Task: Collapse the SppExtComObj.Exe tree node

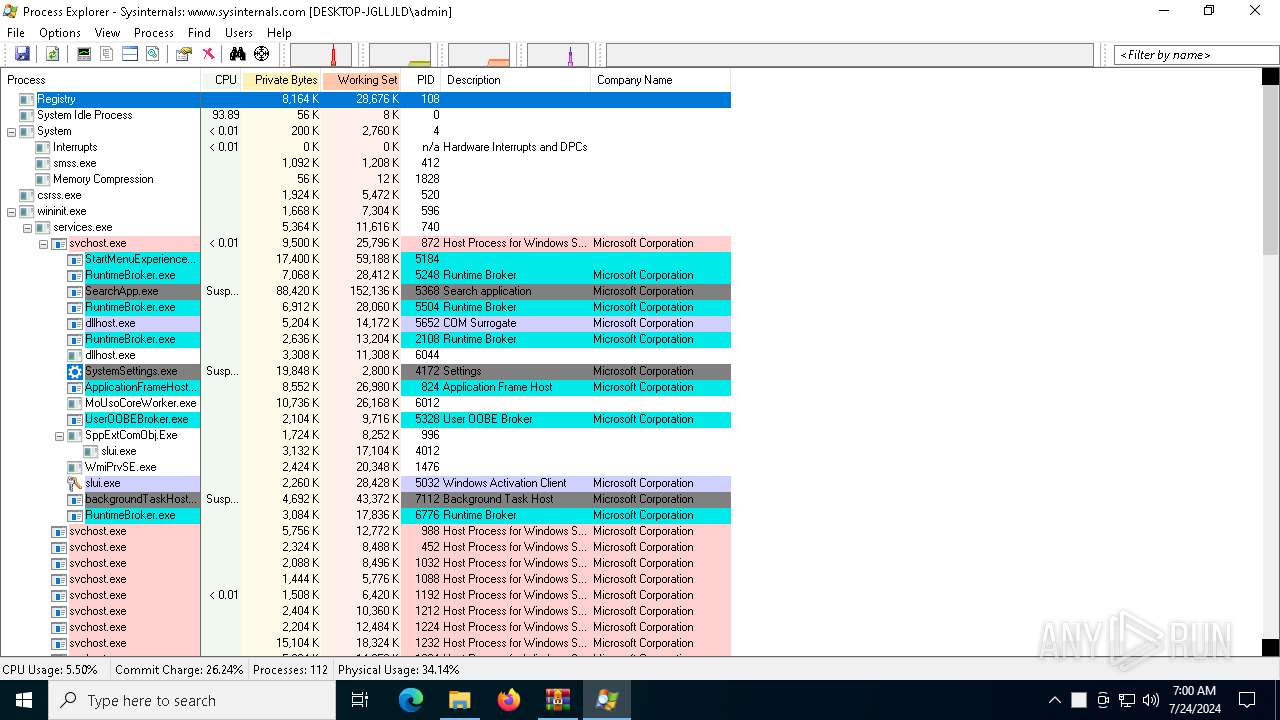Action: point(59,435)
